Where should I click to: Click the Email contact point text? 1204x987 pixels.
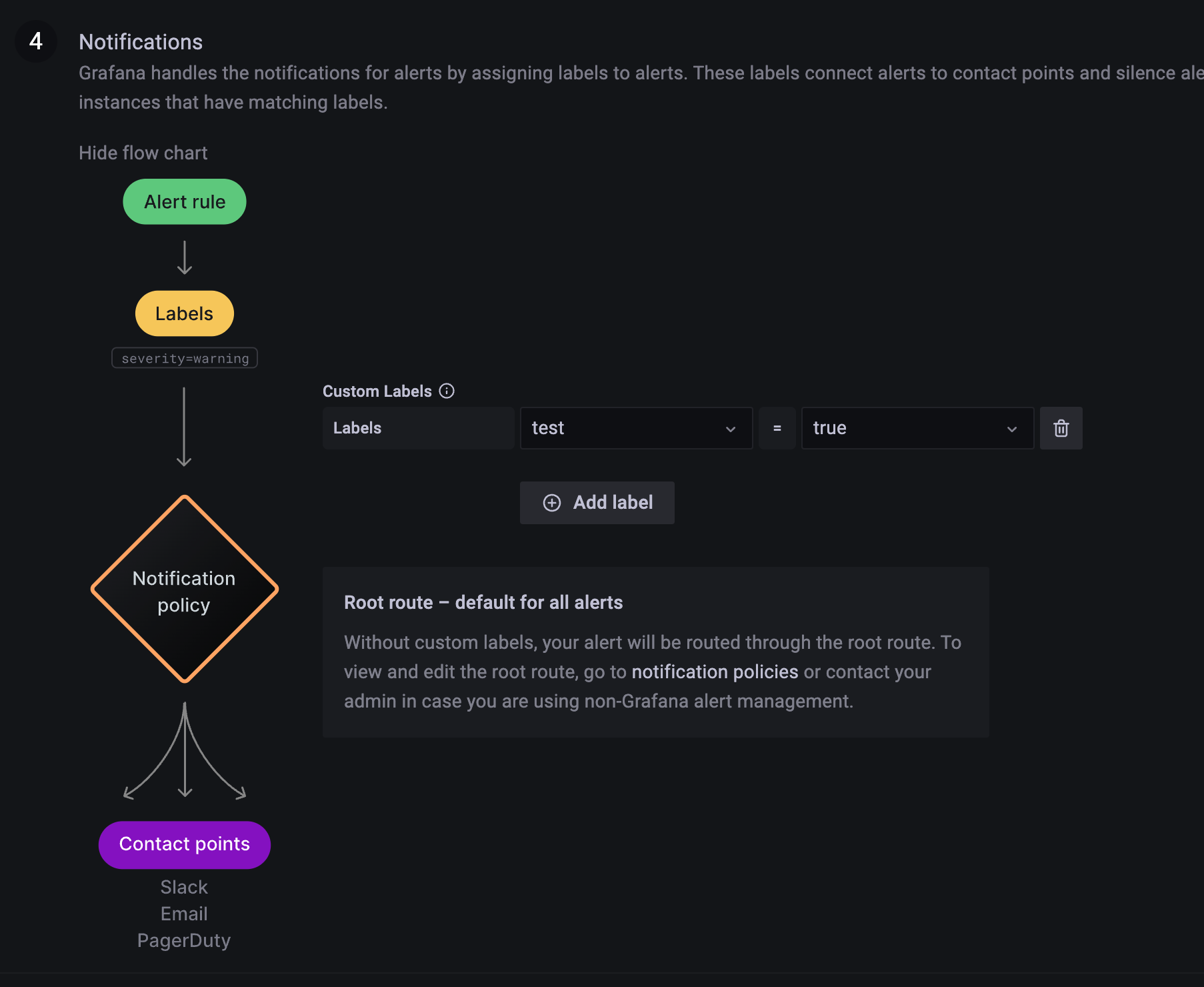click(x=184, y=914)
